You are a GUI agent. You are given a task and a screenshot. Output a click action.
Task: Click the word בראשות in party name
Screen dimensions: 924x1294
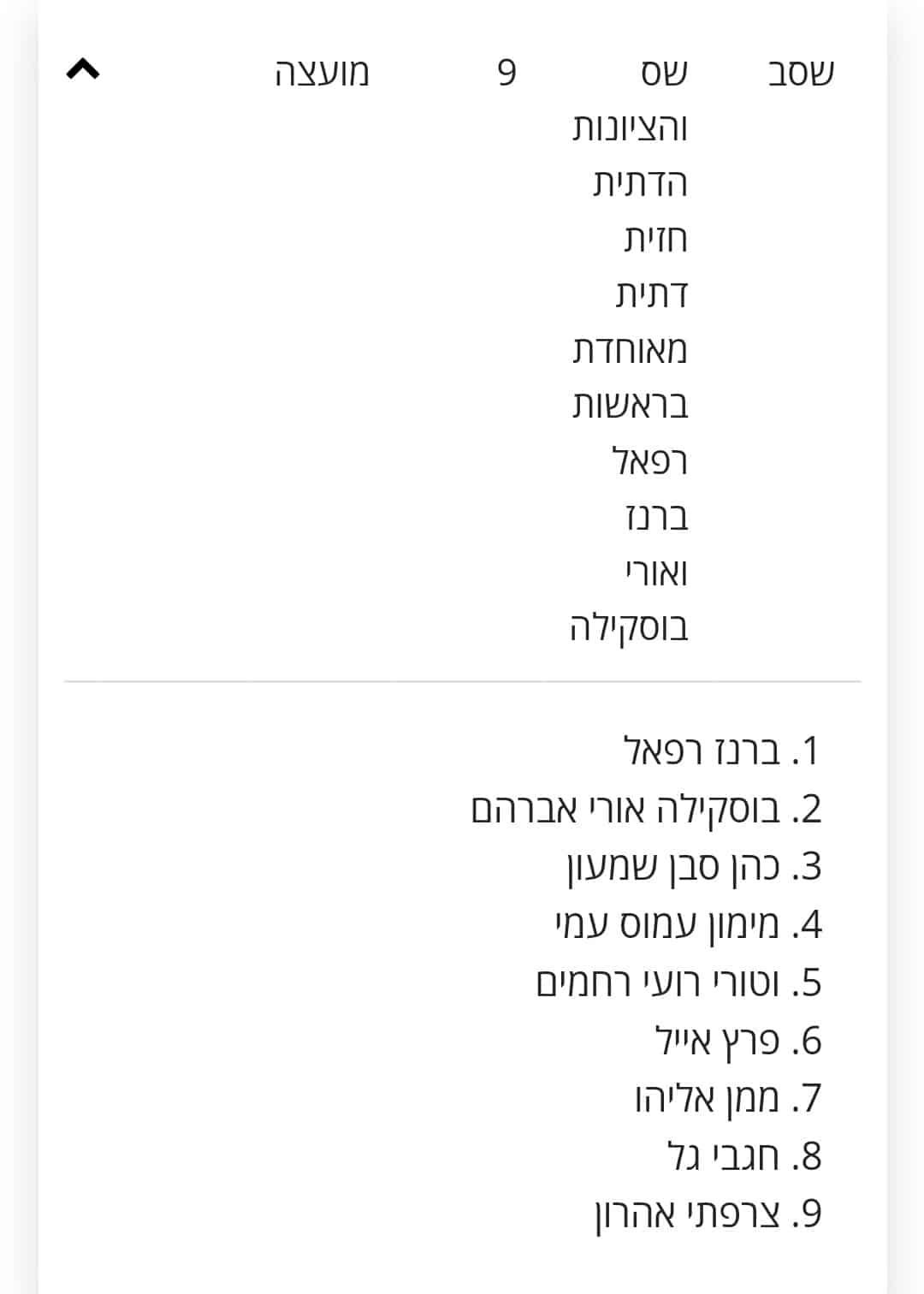tap(631, 407)
